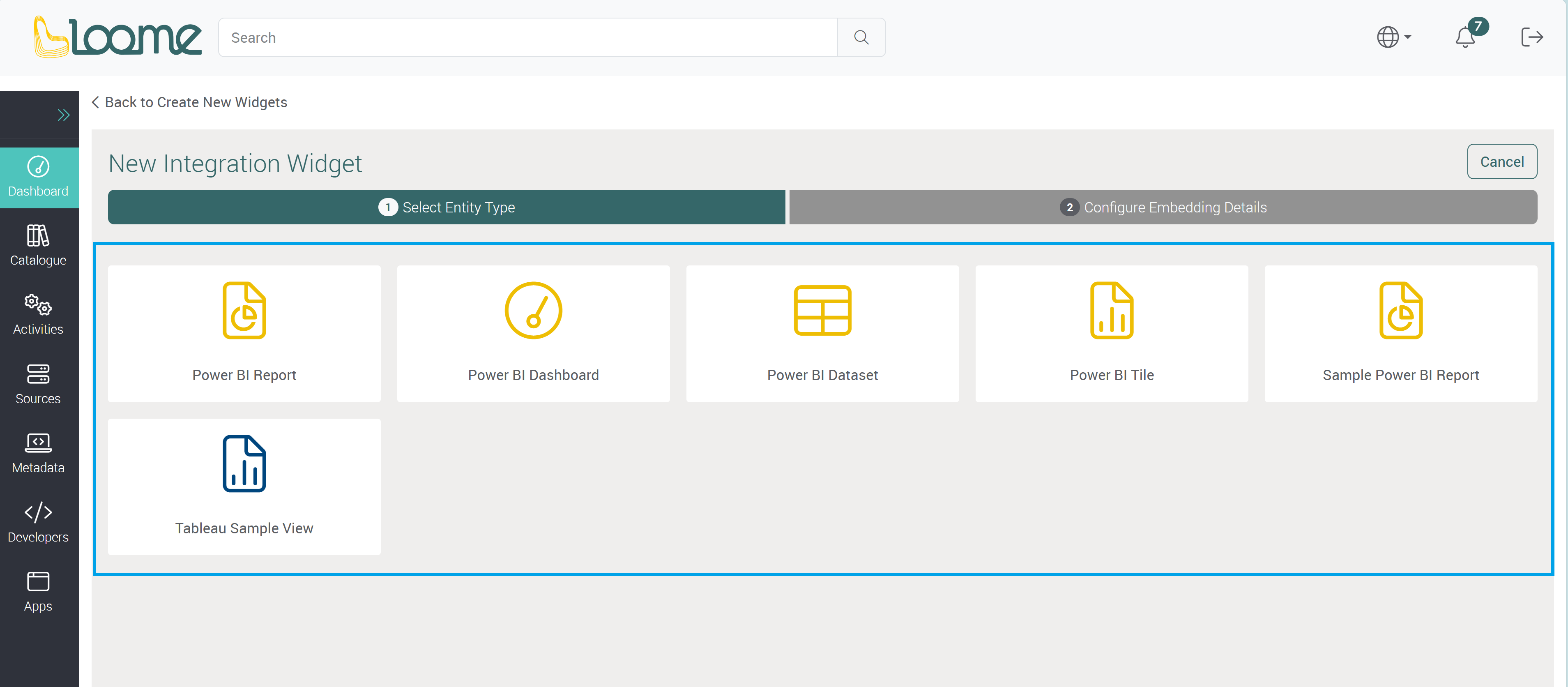Expand the sidebar with double chevron

pos(63,115)
